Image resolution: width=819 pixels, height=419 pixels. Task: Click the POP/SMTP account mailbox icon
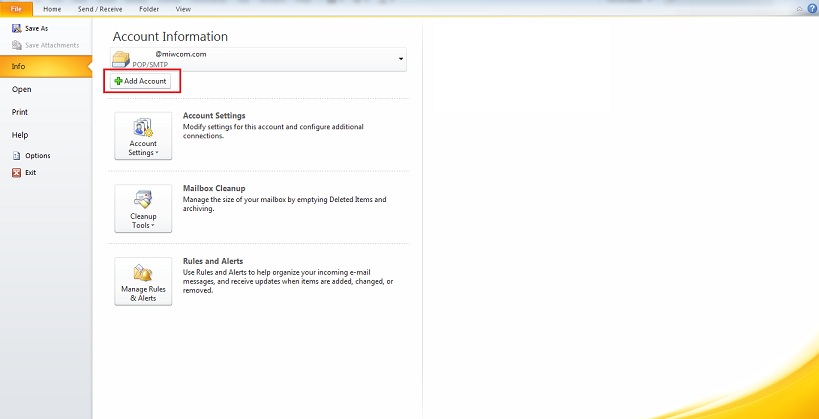(x=121, y=59)
